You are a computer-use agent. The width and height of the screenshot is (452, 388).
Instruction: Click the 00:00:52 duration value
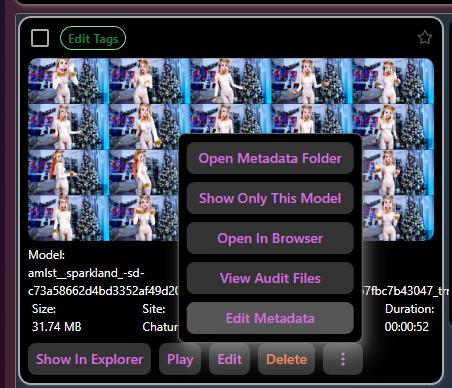407,327
